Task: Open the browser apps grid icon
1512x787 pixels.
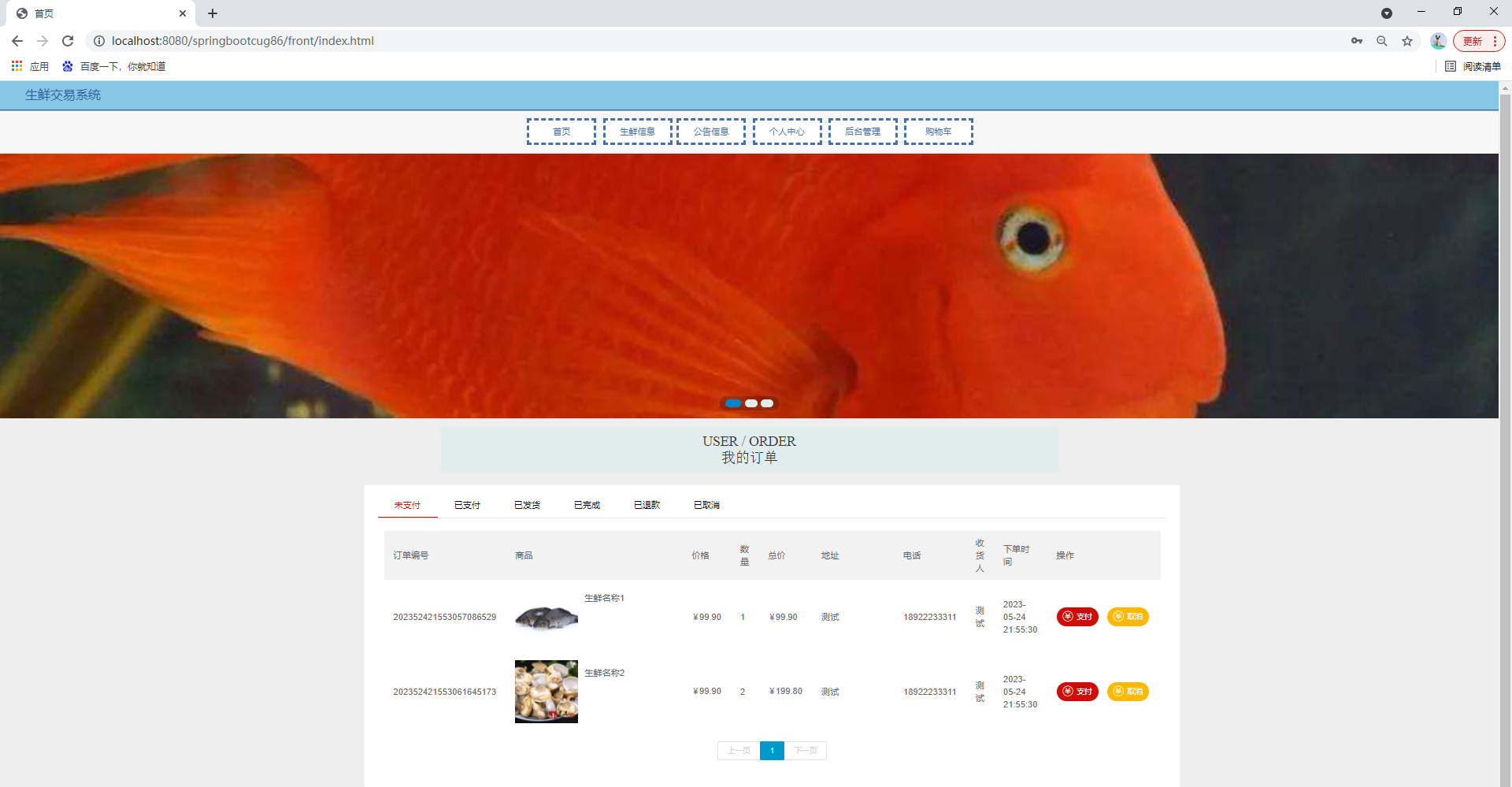Action: pos(17,66)
